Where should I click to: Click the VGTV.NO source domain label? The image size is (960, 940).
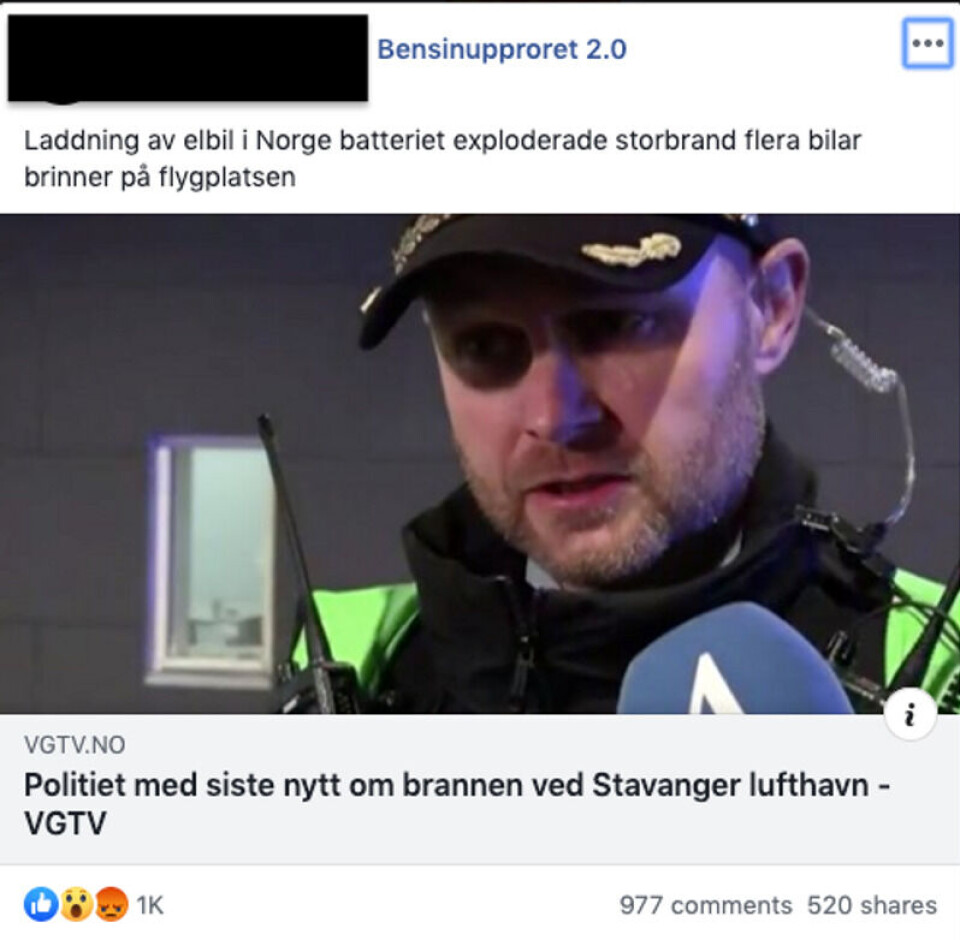point(75,745)
